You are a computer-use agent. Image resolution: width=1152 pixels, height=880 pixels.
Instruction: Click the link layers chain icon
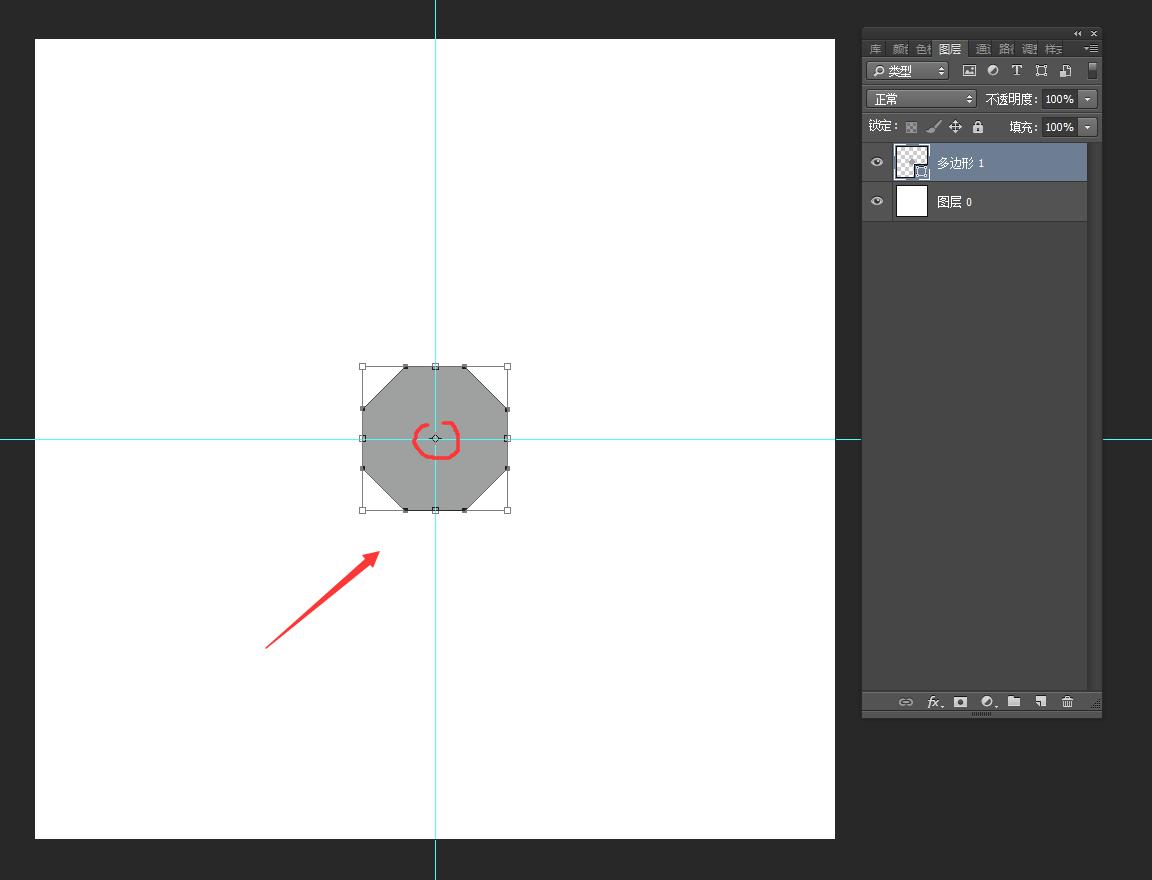905,702
